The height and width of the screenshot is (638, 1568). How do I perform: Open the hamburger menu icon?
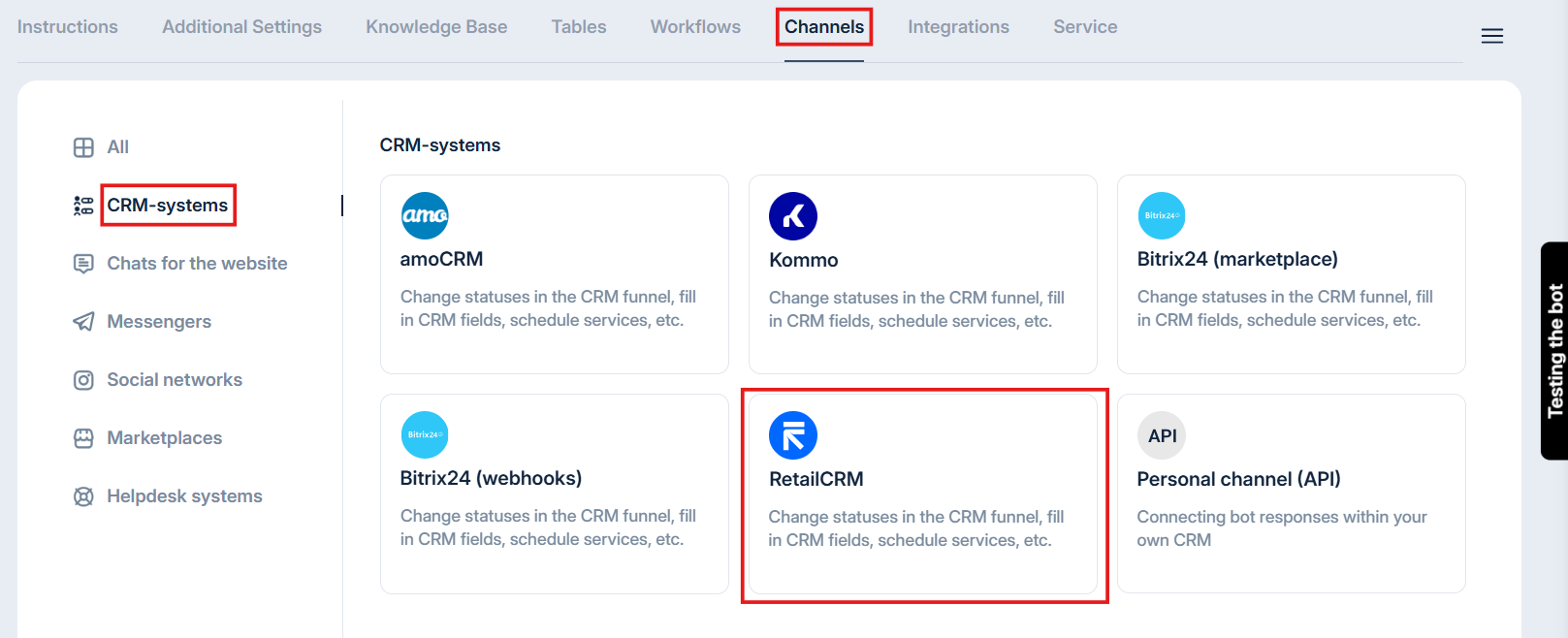(1491, 36)
